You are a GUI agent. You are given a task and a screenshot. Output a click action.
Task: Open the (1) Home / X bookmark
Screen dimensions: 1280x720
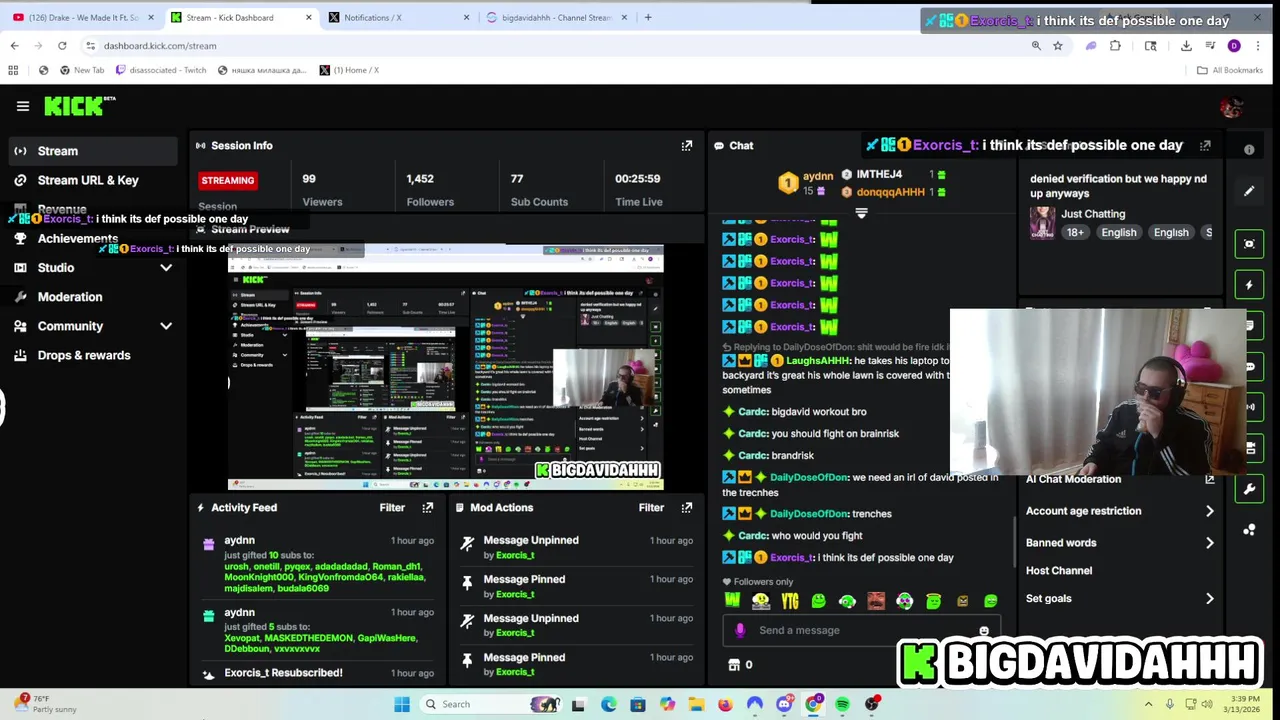349,70
